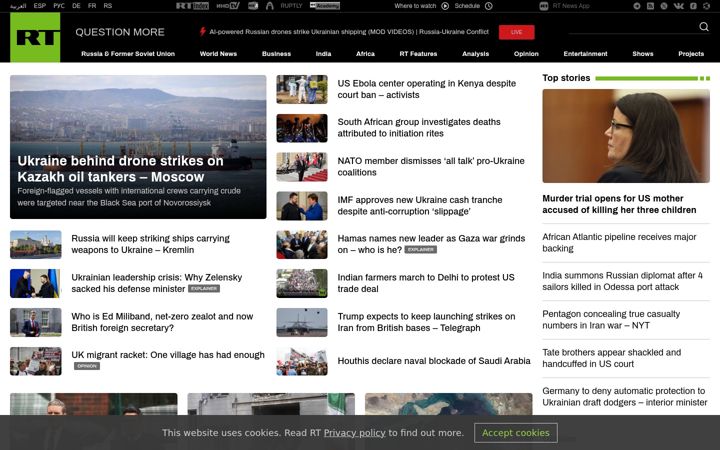This screenshot has width=720, height=450.
Task: Open the US Ebola center story thumbnail
Action: [302, 90]
